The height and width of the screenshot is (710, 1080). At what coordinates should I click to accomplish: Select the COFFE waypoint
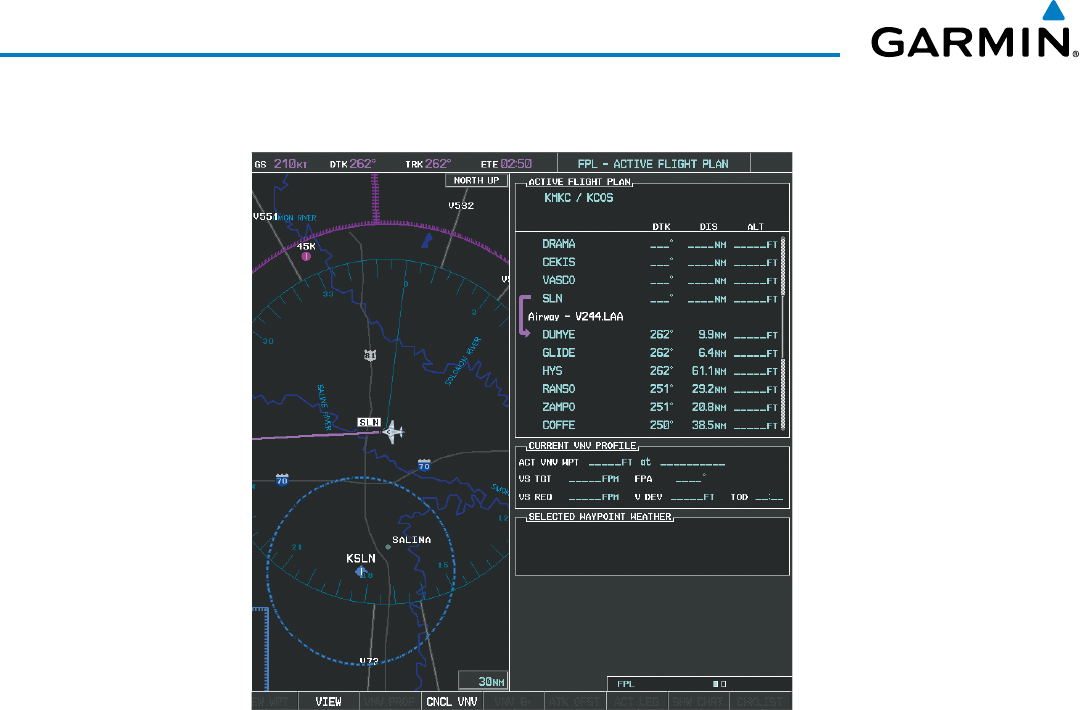coord(559,425)
